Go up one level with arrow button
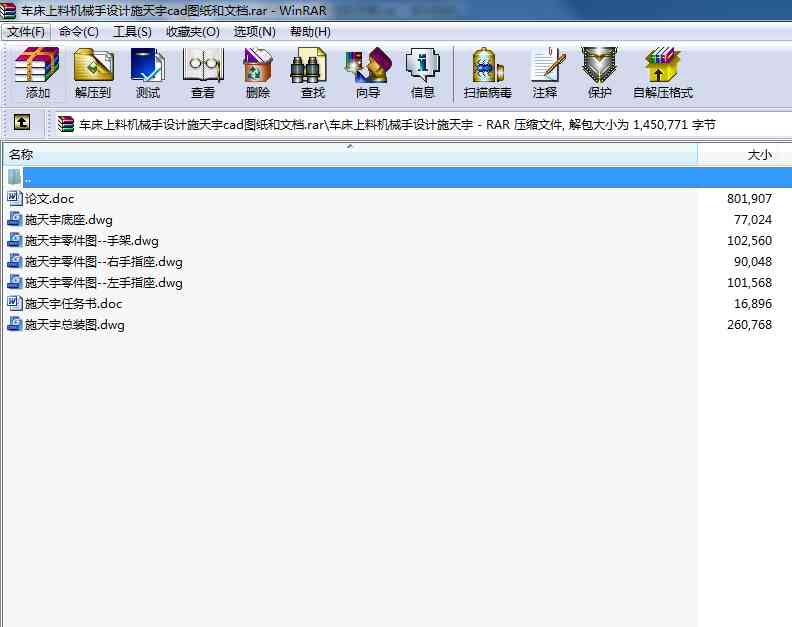Screen dimensions: 792x627 click(x=22, y=122)
